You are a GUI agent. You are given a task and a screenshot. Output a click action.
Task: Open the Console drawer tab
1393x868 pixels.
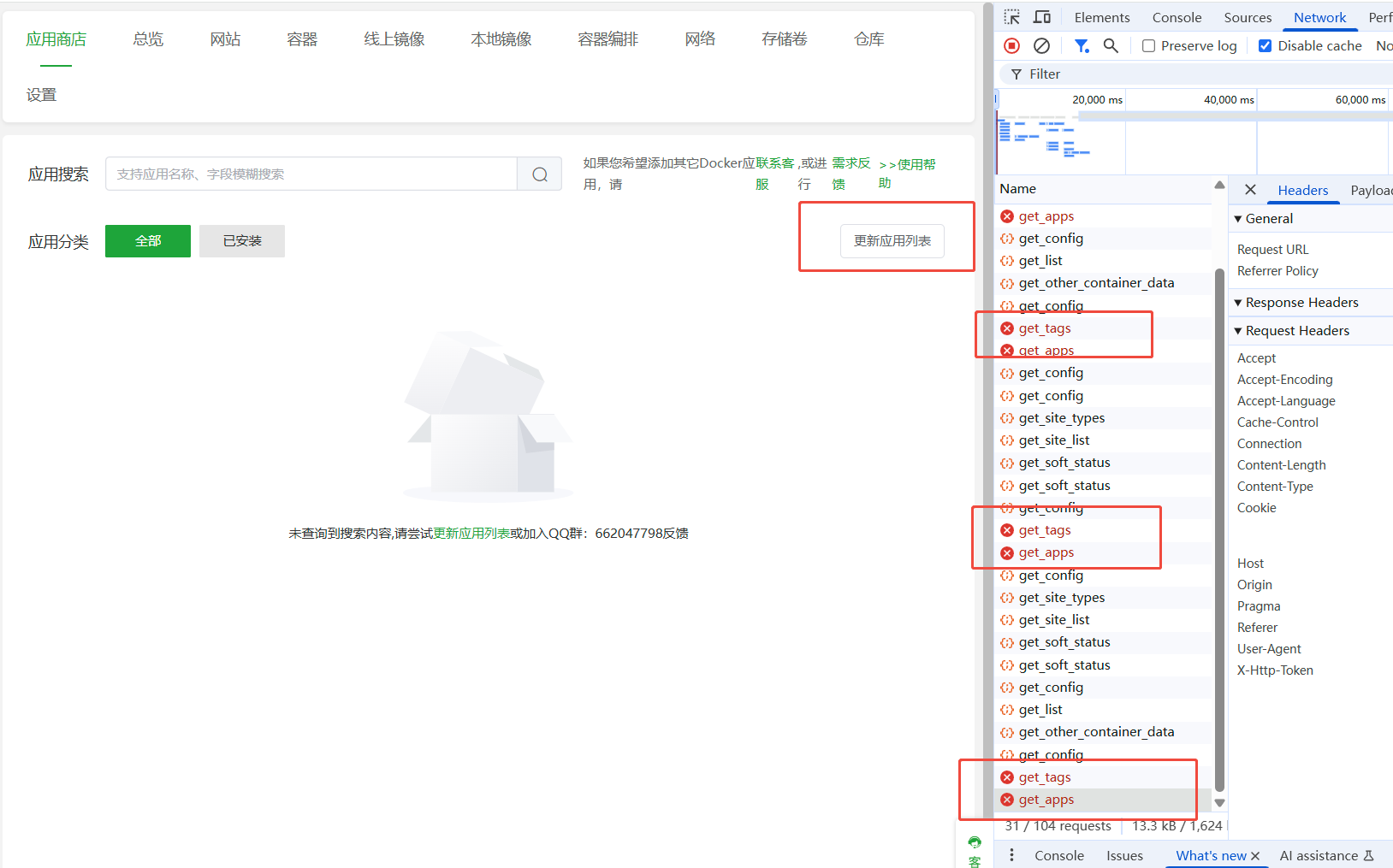(1059, 855)
